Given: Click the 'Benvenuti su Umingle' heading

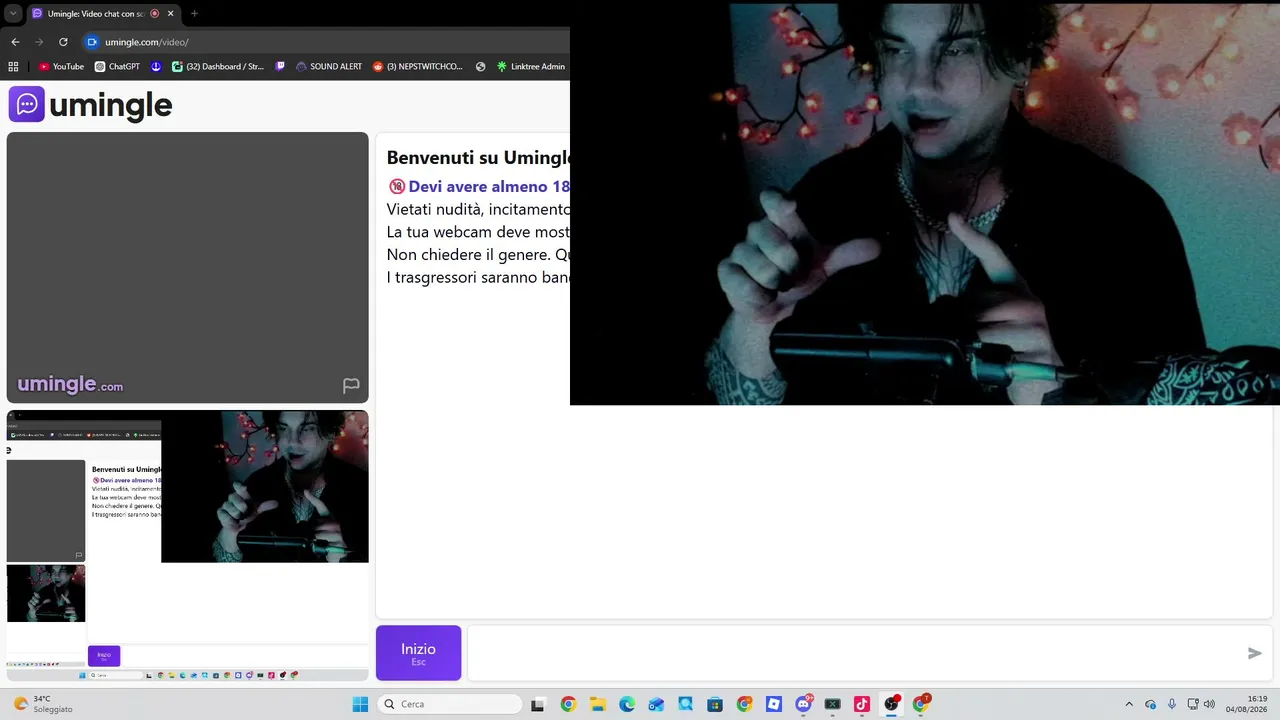Looking at the screenshot, I should point(478,157).
